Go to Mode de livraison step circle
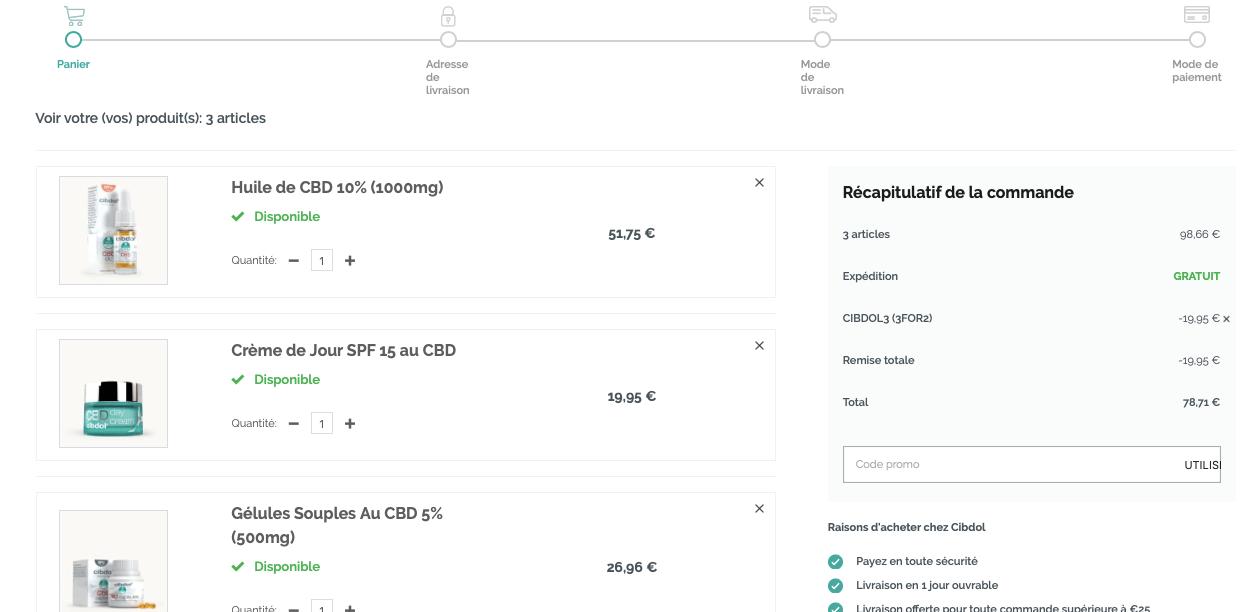Screen dimensions: 1259x612 [x=822, y=40]
